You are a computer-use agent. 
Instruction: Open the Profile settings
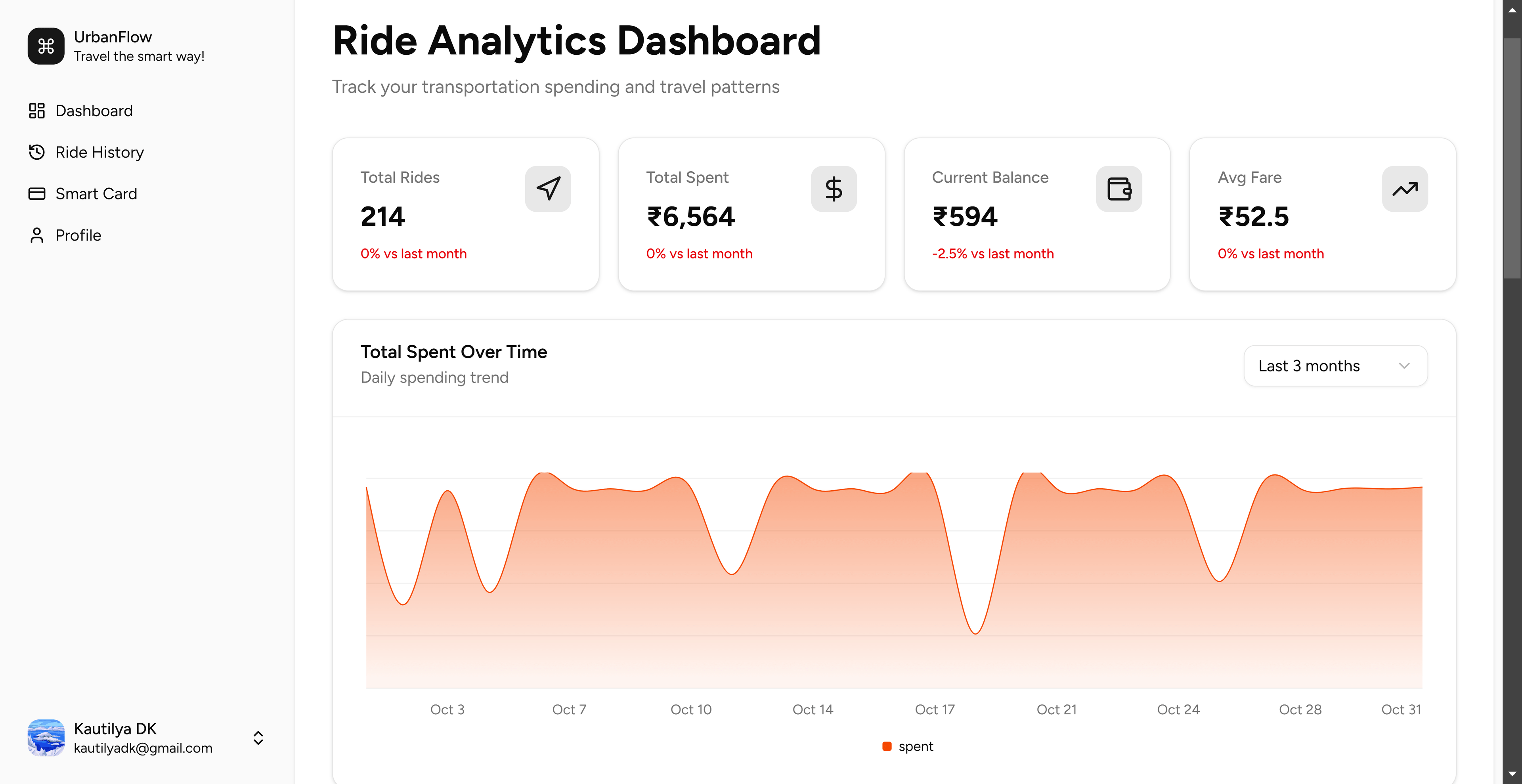[78, 235]
